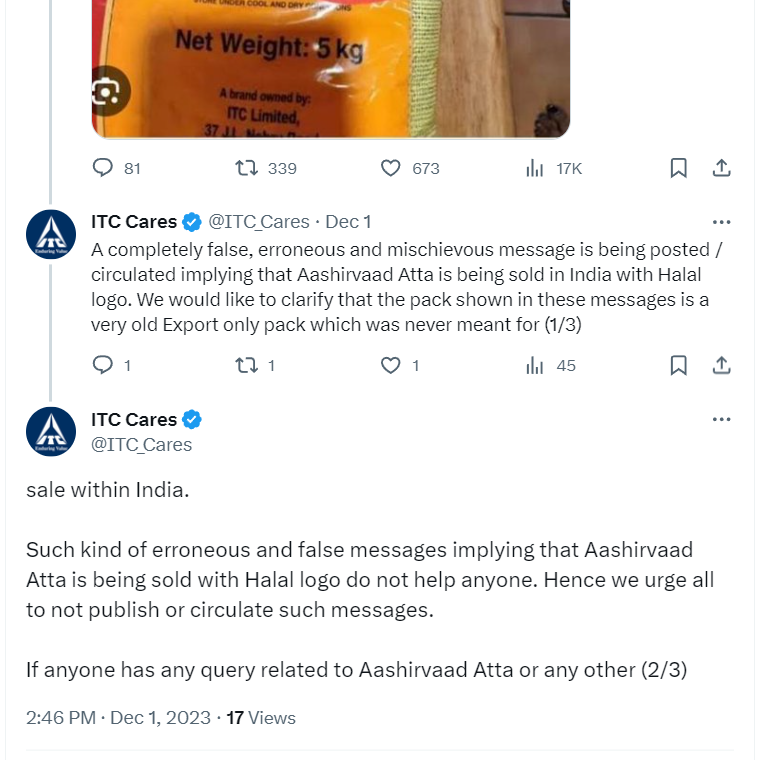The height and width of the screenshot is (760, 759).
Task: Open the @ITC_Cares handle in (1/3) tweet
Action: (x=258, y=222)
